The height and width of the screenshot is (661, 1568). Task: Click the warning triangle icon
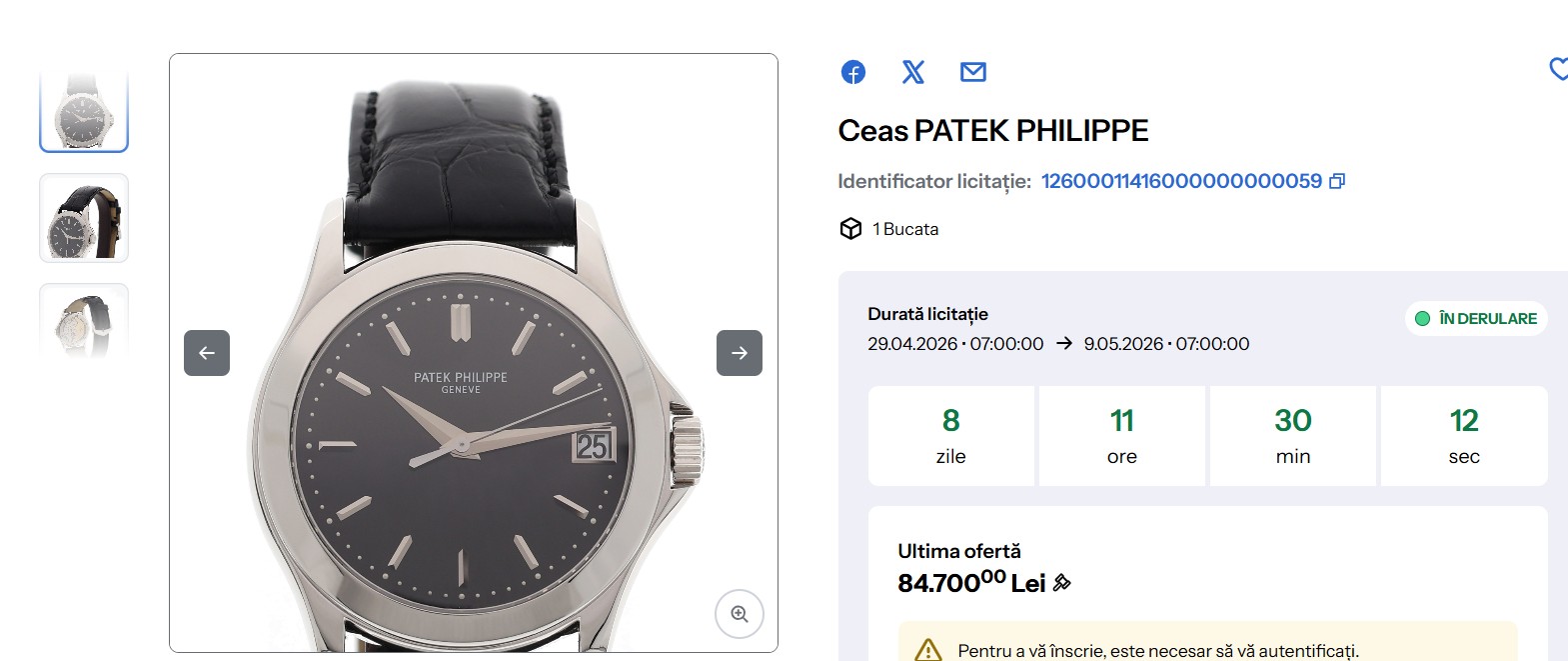coord(928,651)
